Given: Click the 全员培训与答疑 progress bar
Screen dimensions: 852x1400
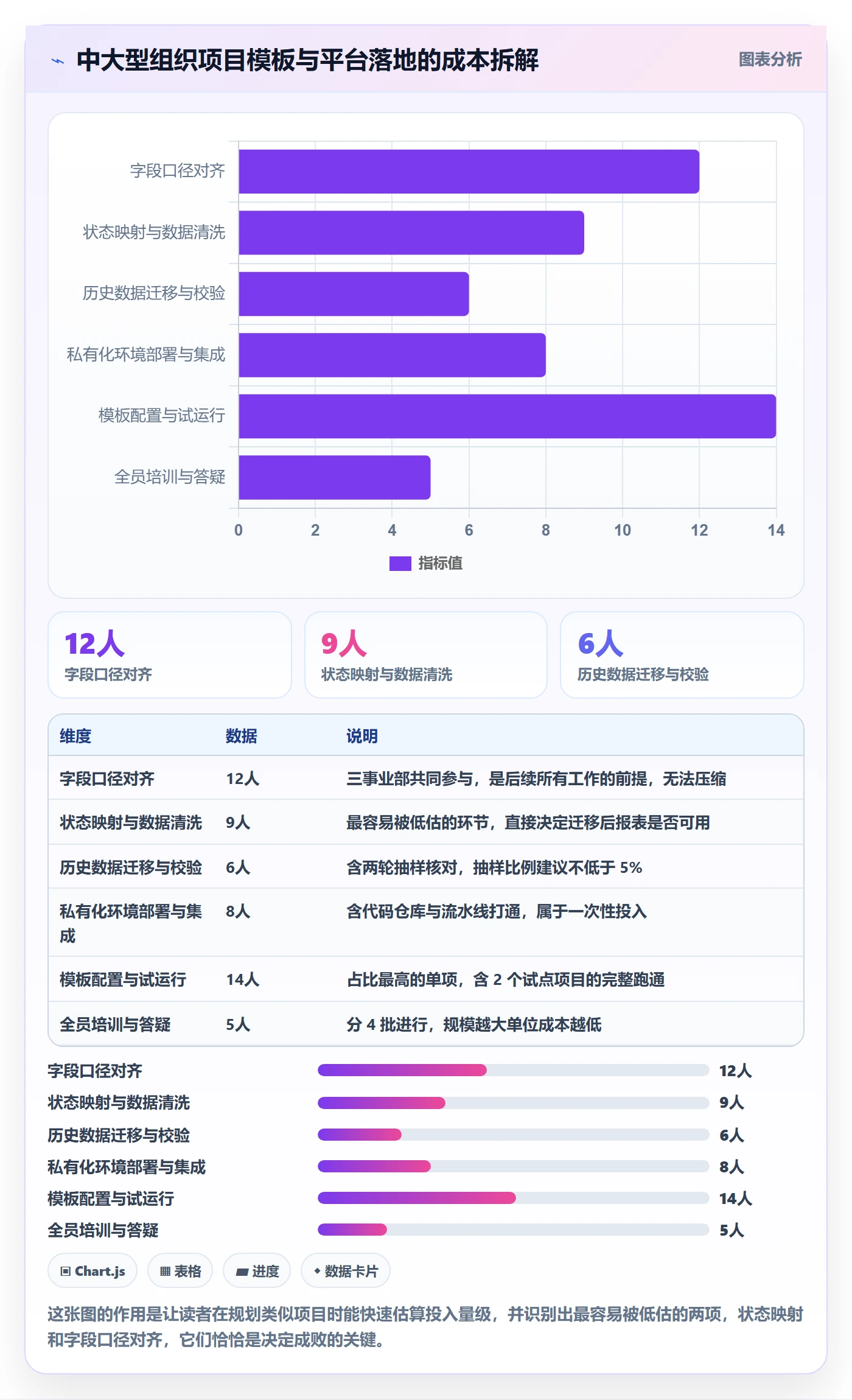Looking at the screenshot, I should coord(514,1230).
